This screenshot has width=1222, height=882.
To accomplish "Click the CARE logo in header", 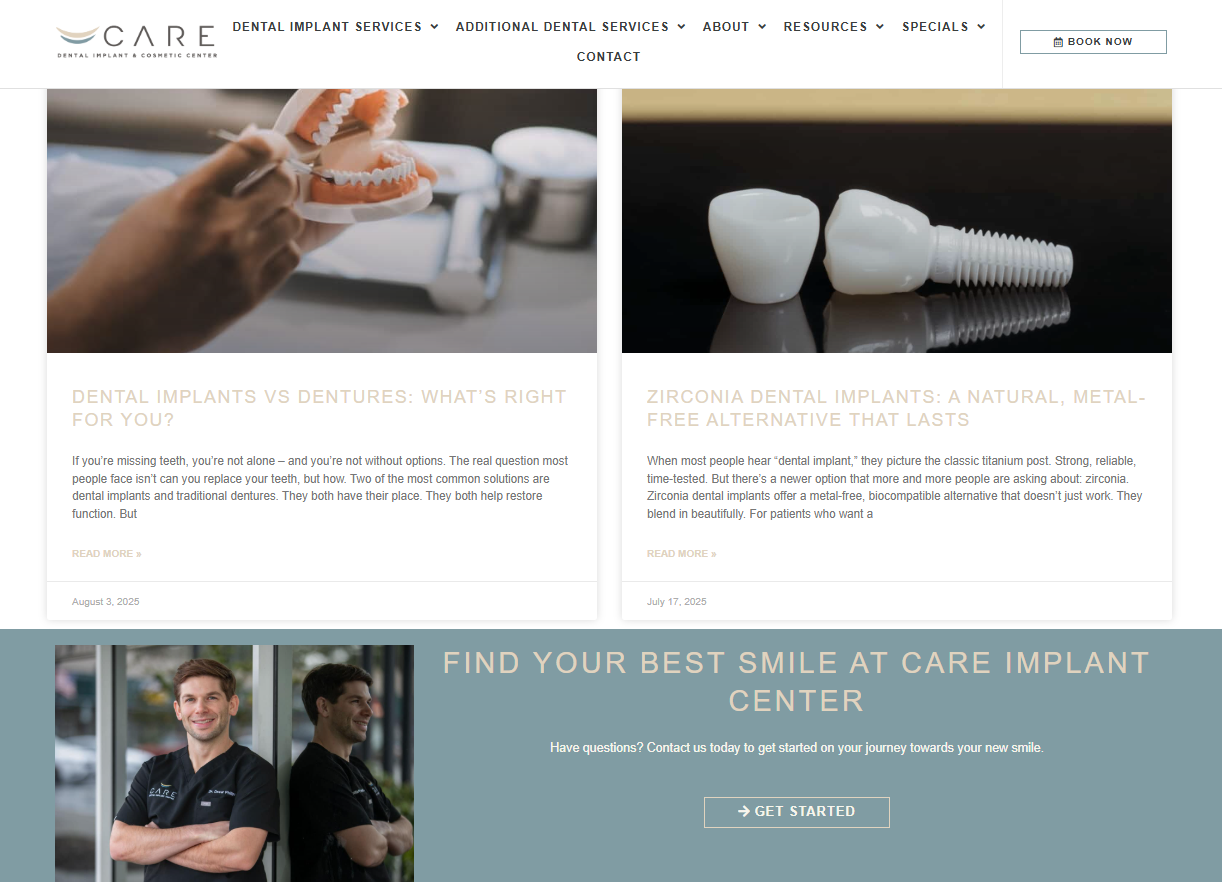I will coord(136,41).
